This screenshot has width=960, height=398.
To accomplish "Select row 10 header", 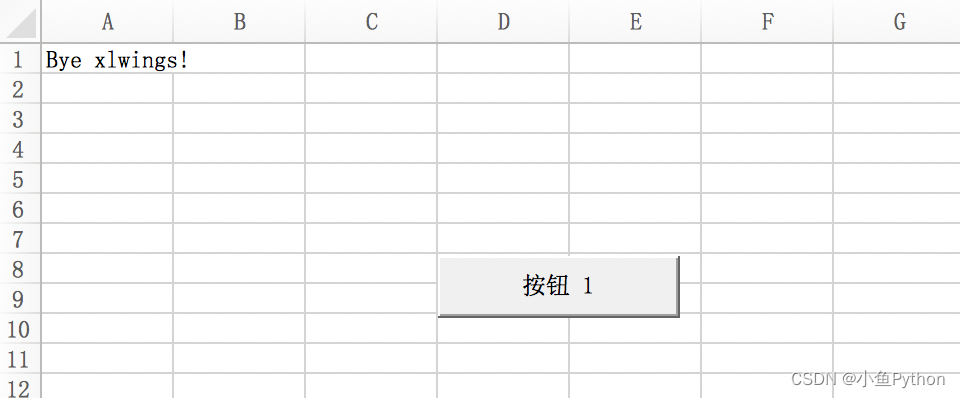I will (x=20, y=329).
